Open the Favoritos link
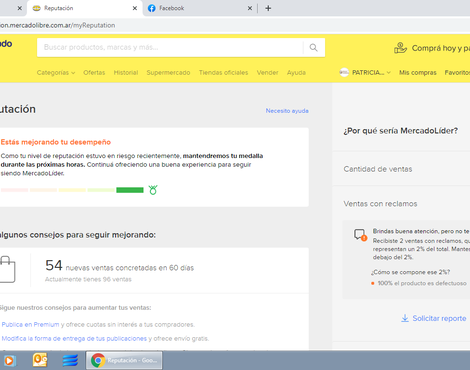470x370 pixels. (457, 72)
